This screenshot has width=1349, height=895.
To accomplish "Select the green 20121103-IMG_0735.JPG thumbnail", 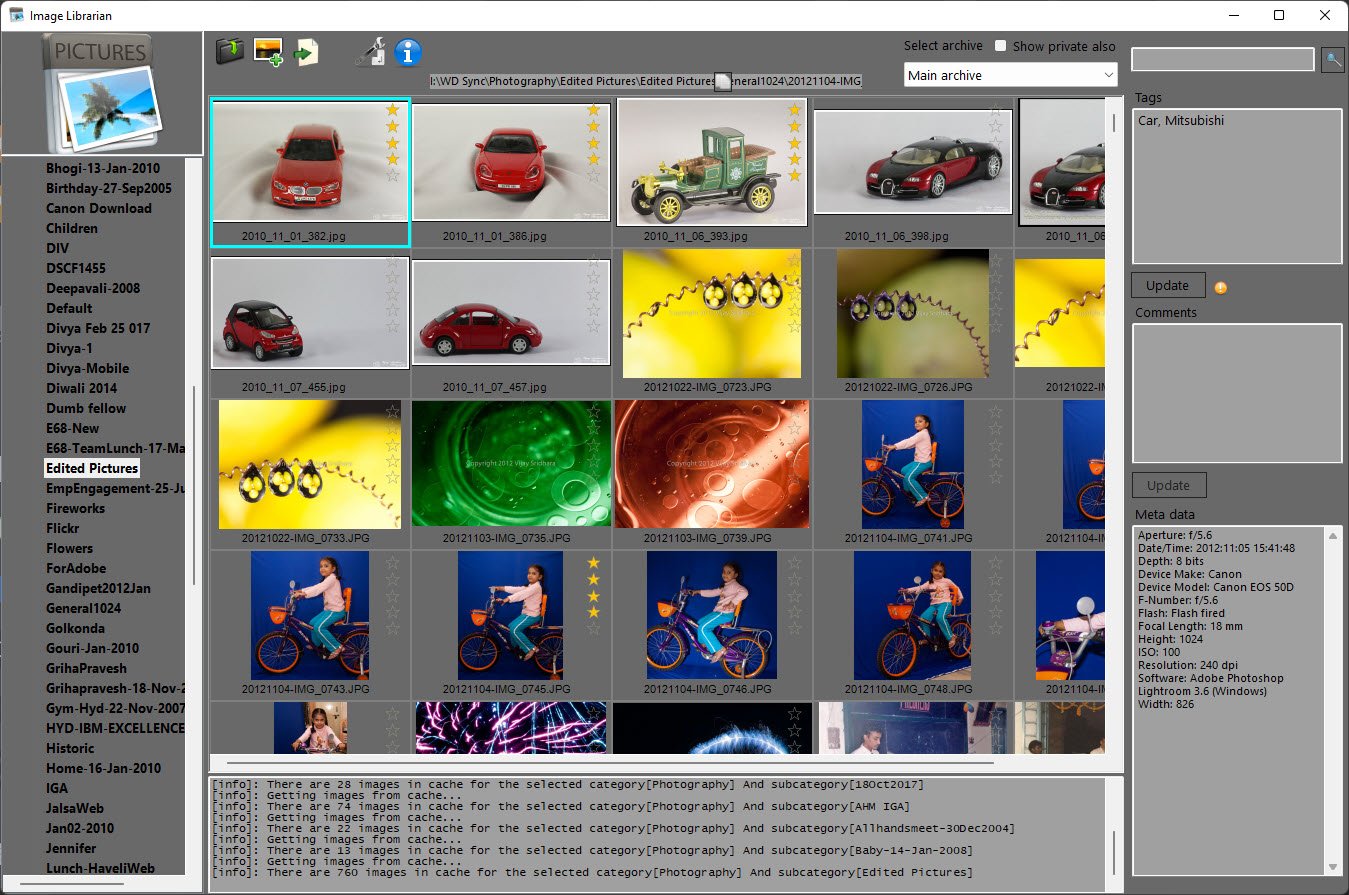I will click(x=511, y=464).
